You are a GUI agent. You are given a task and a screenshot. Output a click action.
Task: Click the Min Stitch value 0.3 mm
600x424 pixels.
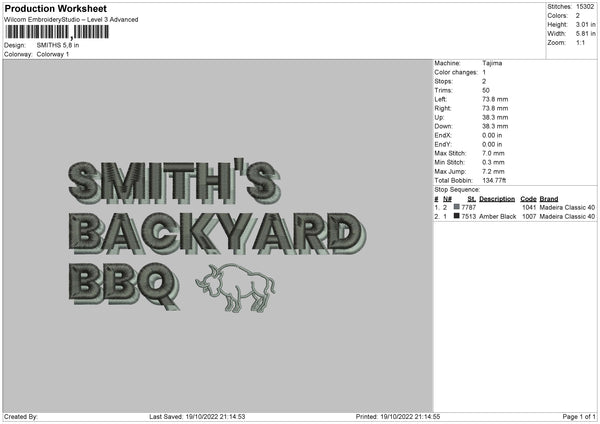pyautogui.click(x=493, y=162)
